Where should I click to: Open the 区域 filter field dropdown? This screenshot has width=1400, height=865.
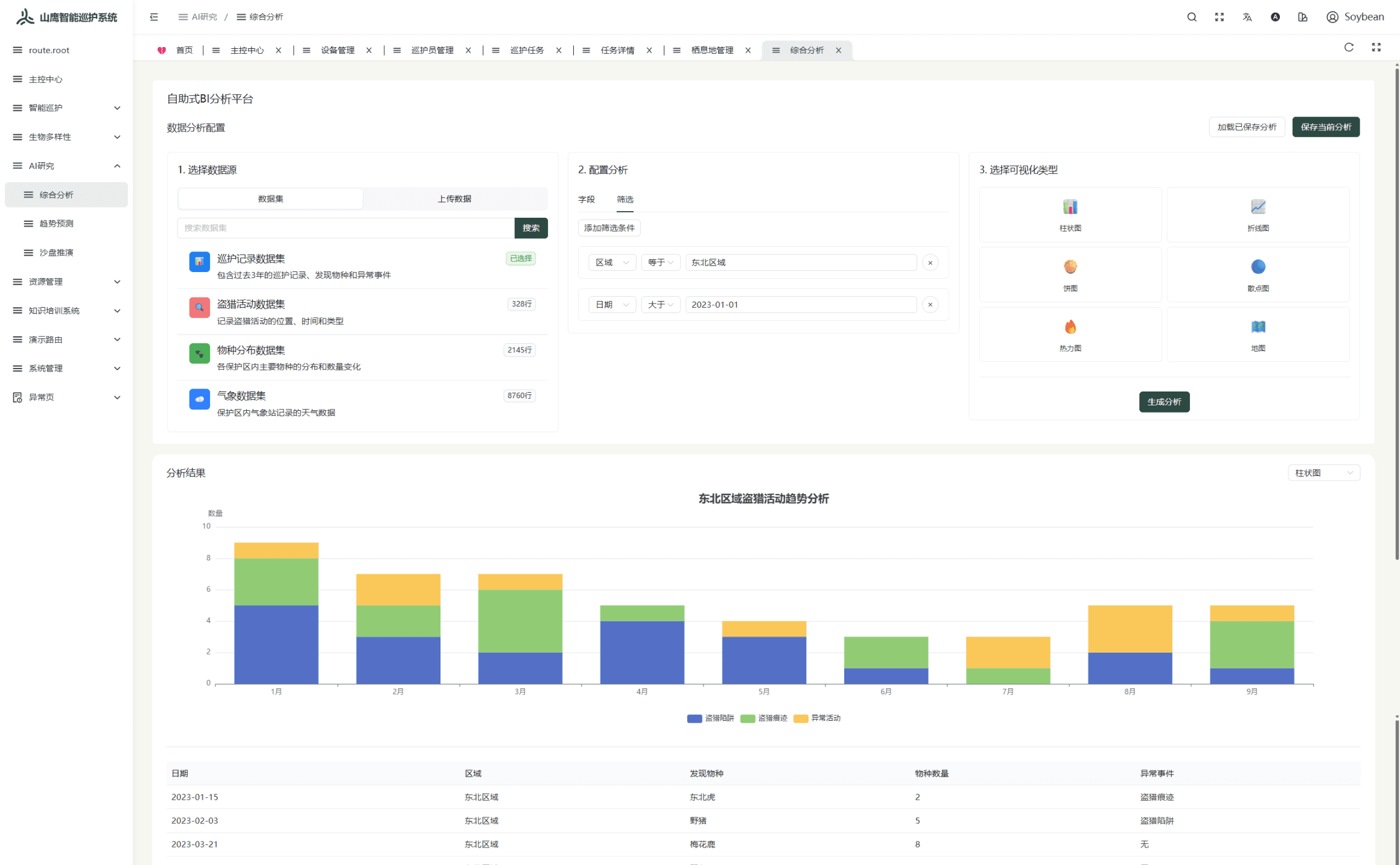[x=611, y=262]
